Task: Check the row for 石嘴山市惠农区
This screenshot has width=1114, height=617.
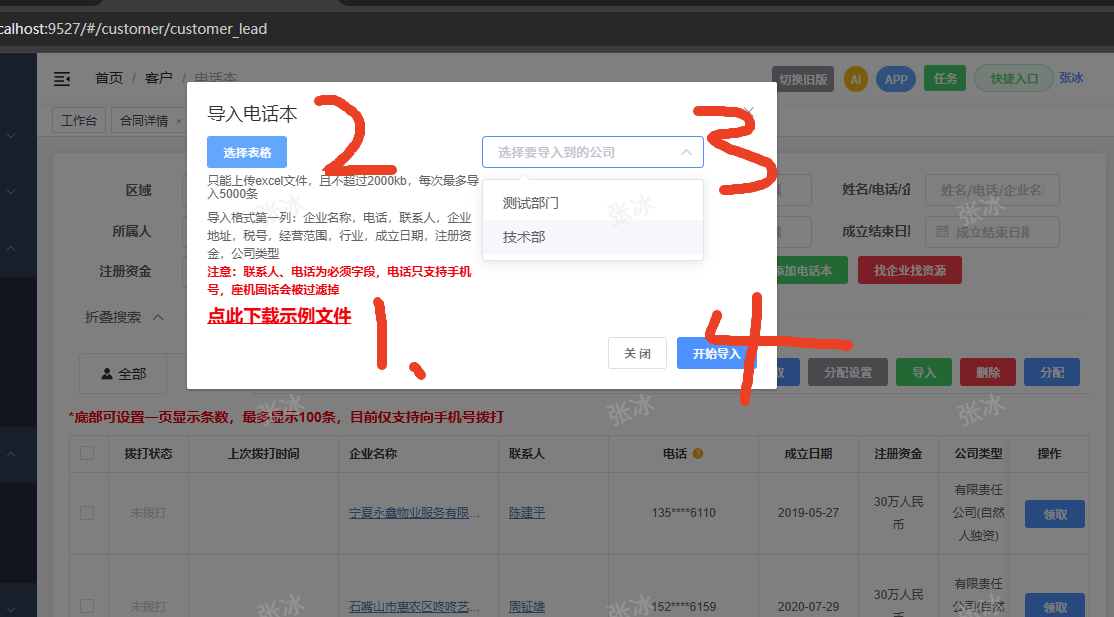Action: pyautogui.click(x=87, y=606)
